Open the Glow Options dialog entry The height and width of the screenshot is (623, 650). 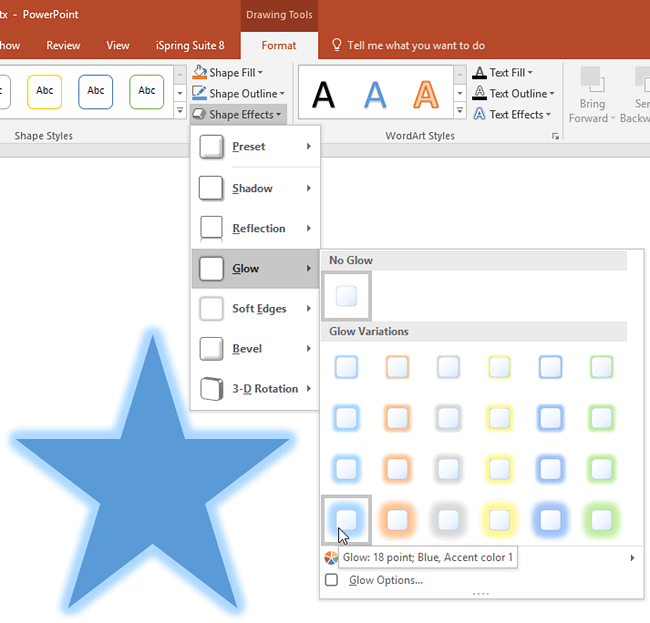pyautogui.click(x=385, y=580)
